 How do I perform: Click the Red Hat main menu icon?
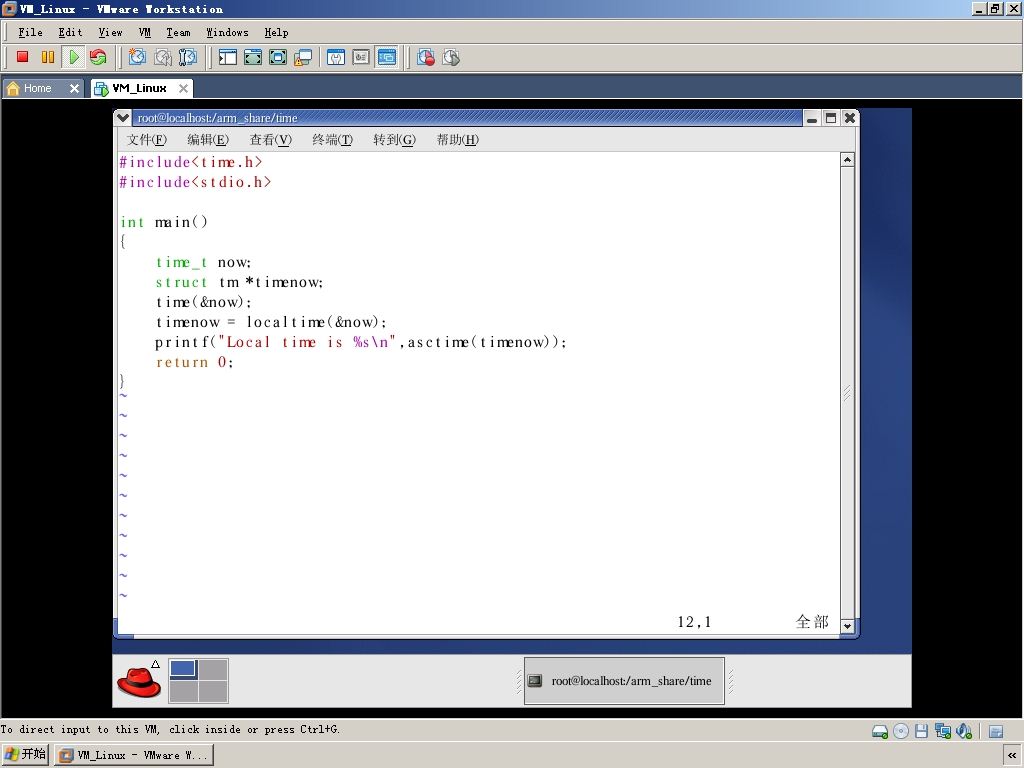(138, 680)
